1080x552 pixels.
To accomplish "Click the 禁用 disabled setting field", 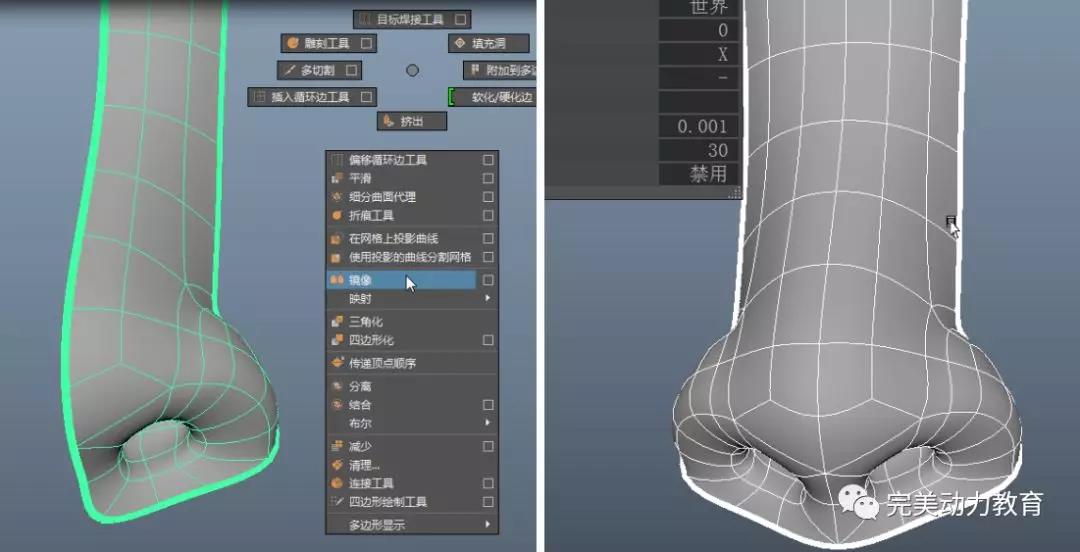I will point(700,174).
